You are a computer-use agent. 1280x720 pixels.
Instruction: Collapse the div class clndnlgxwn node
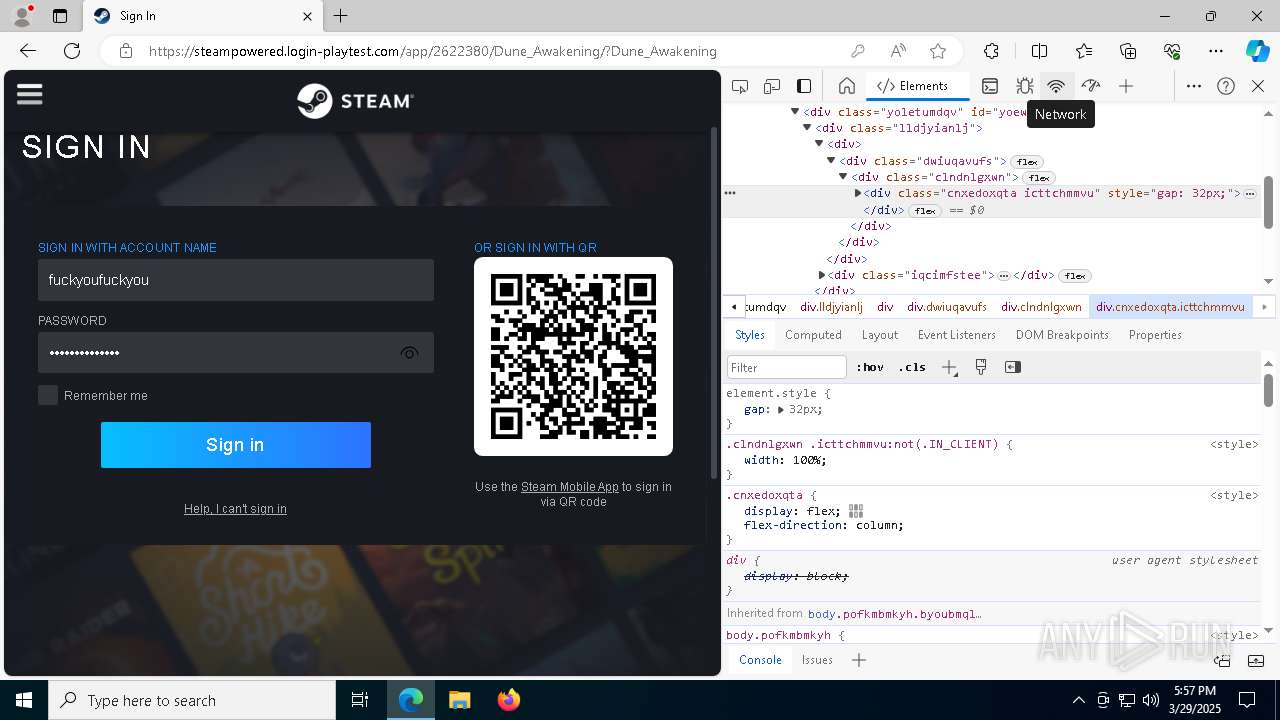[843, 177]
